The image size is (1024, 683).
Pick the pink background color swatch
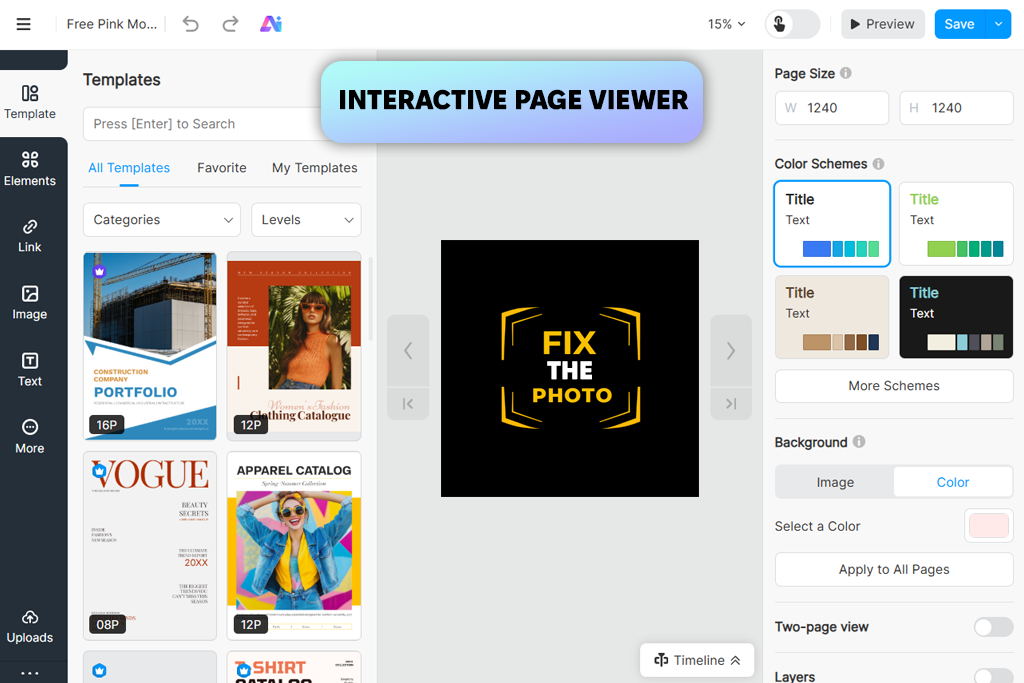(989, 526)
